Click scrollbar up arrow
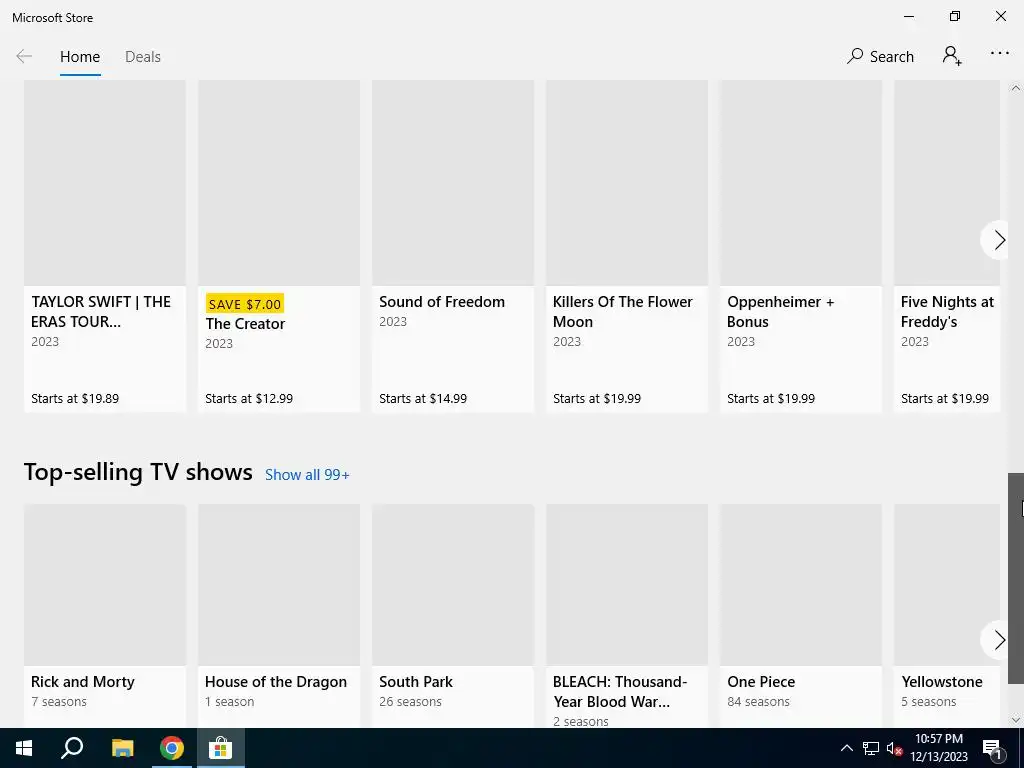The image size is (1024, 768). 1016,88
